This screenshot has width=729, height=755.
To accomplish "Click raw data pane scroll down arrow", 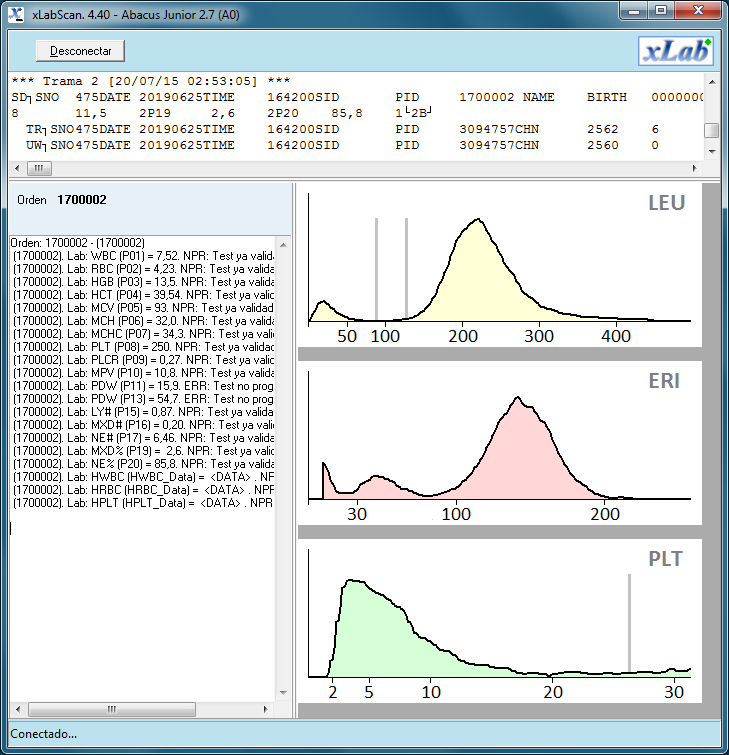I will click(x=712, y=152).
